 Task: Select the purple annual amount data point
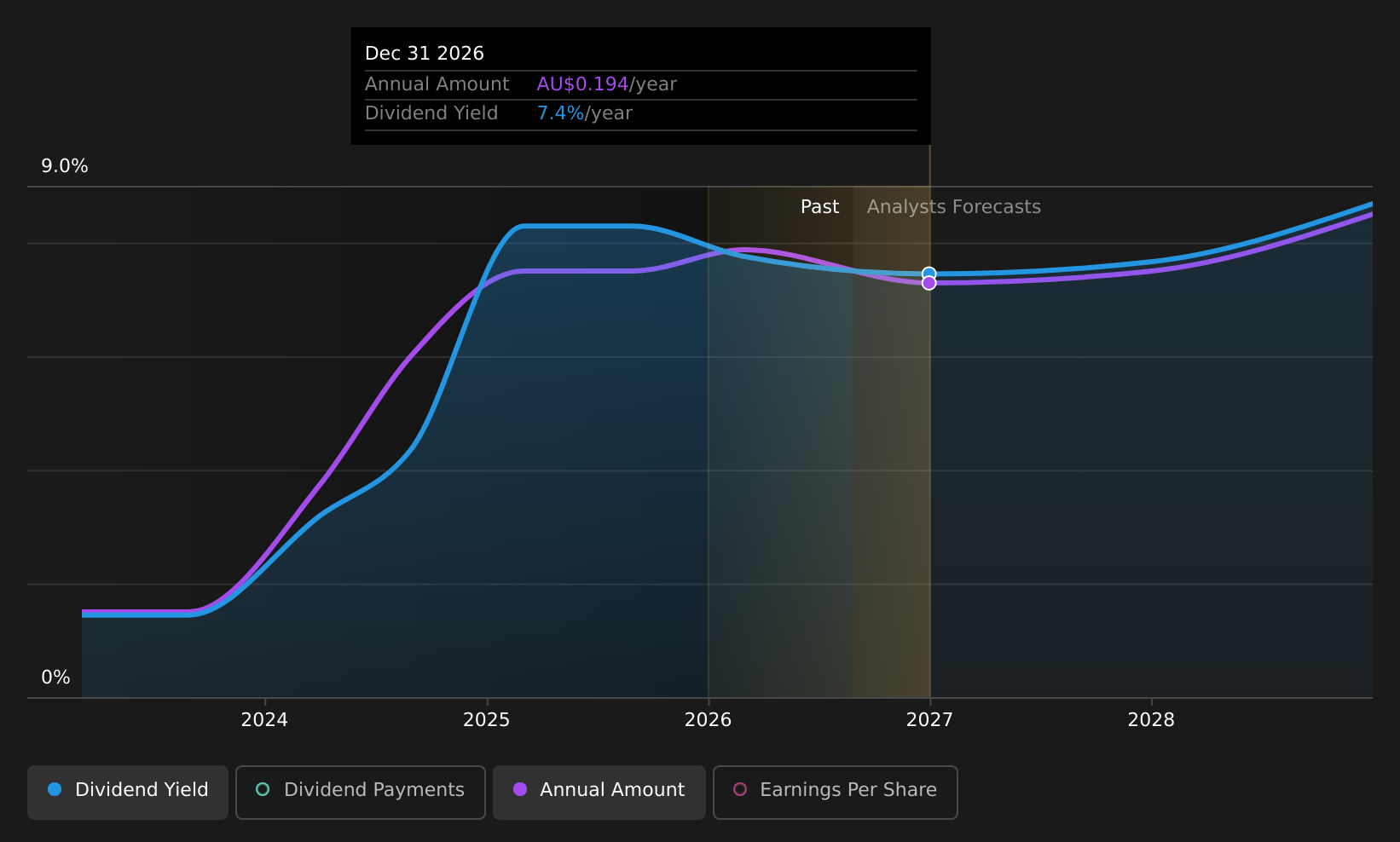click(929, 283)
